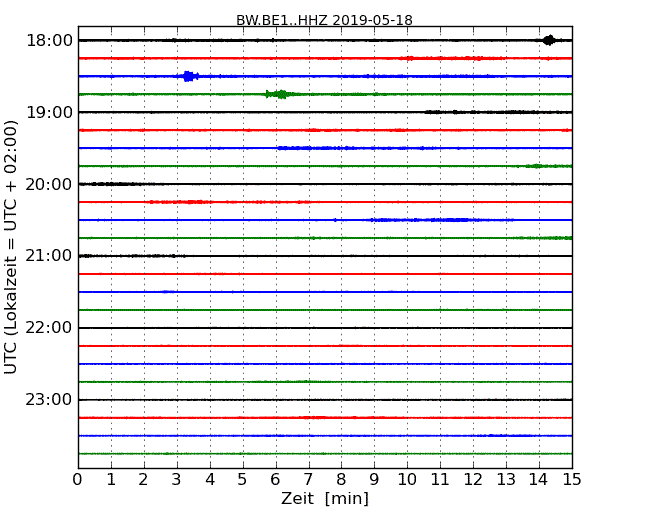Click the black noisy segment on 19:00 trace
Screen dimensions: 650x520
click(x=497, y=112)
